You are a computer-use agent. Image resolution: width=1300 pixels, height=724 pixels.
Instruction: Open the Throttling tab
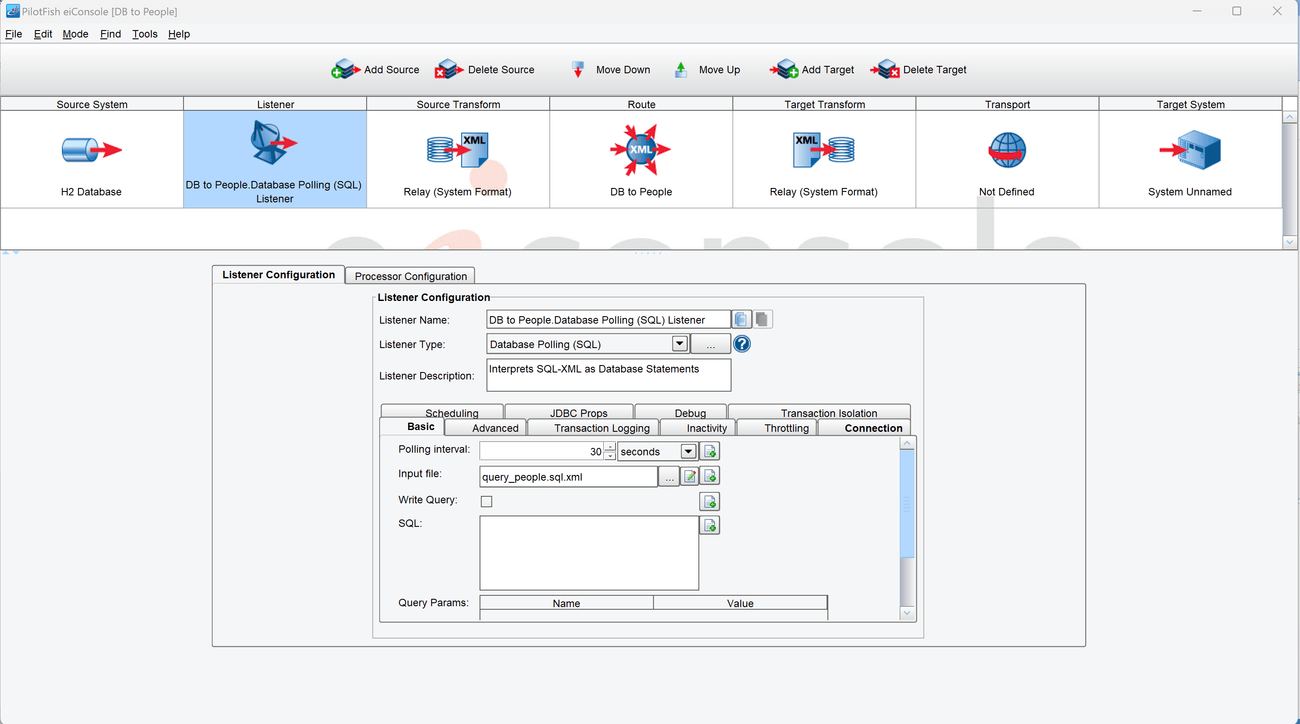coord(776,428)
